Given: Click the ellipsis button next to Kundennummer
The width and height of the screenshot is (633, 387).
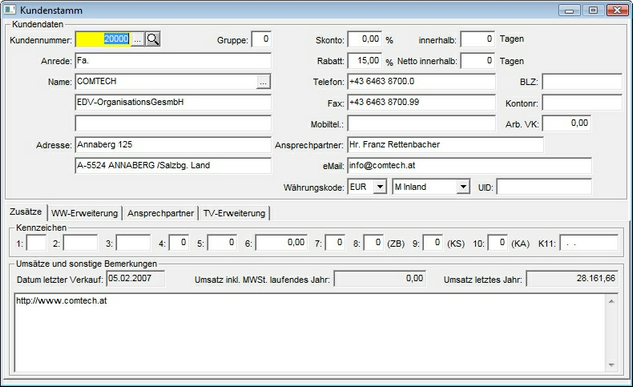Looking at the screenshot, I should [x=138, y=40].
